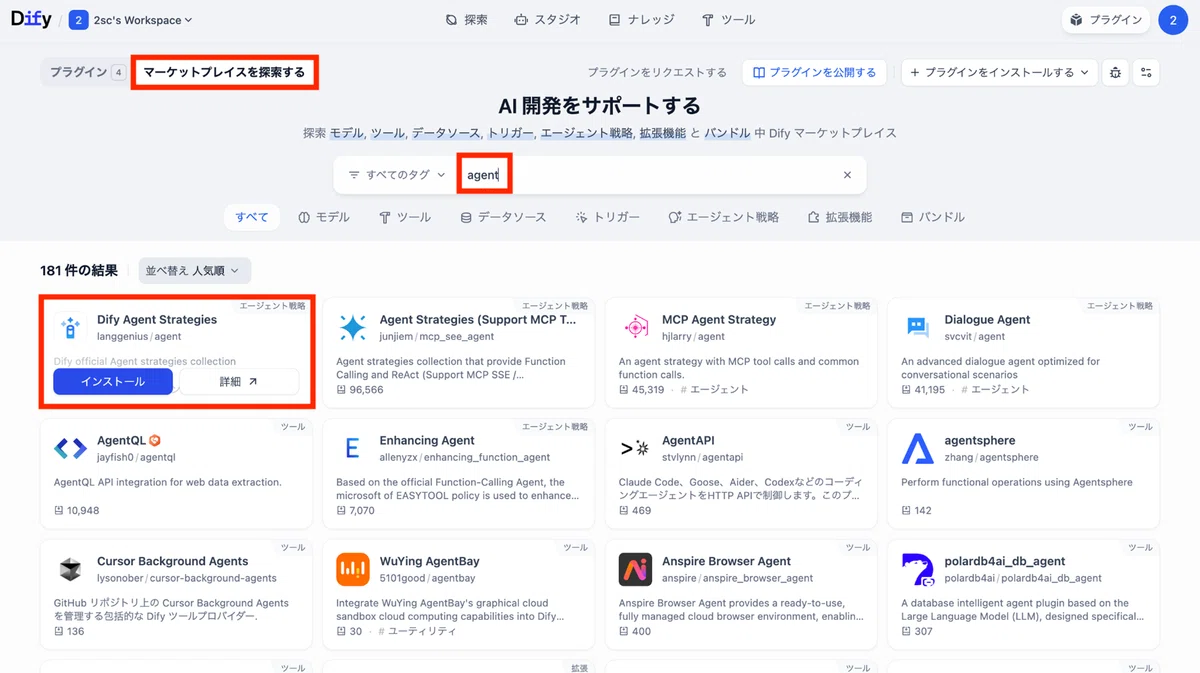Viewport: 1200px width, 673px height.
Task: Open the ナレッジ menu
Action: [x=641, y=20]
